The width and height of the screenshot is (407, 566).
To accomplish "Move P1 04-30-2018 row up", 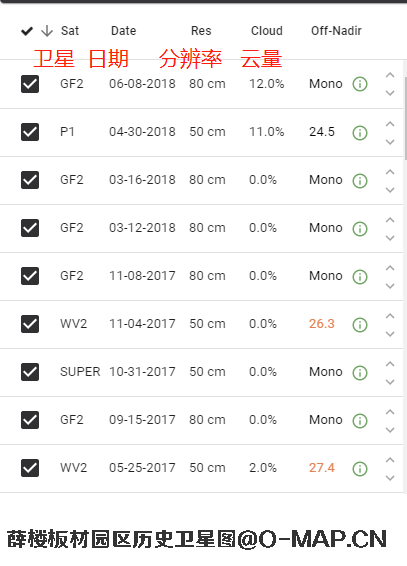I will [390, 124].
